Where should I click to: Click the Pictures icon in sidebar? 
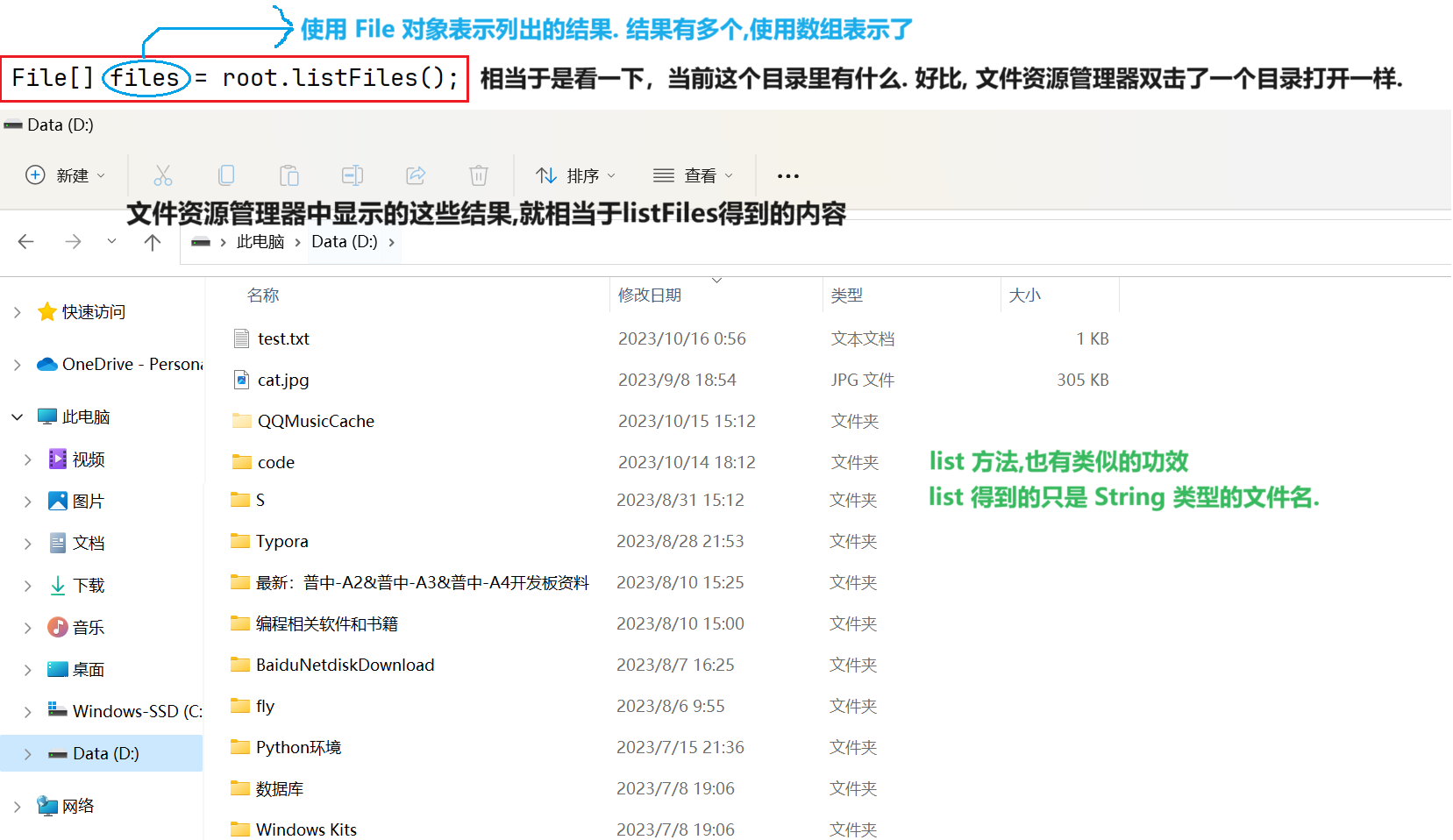coord(58,501)
